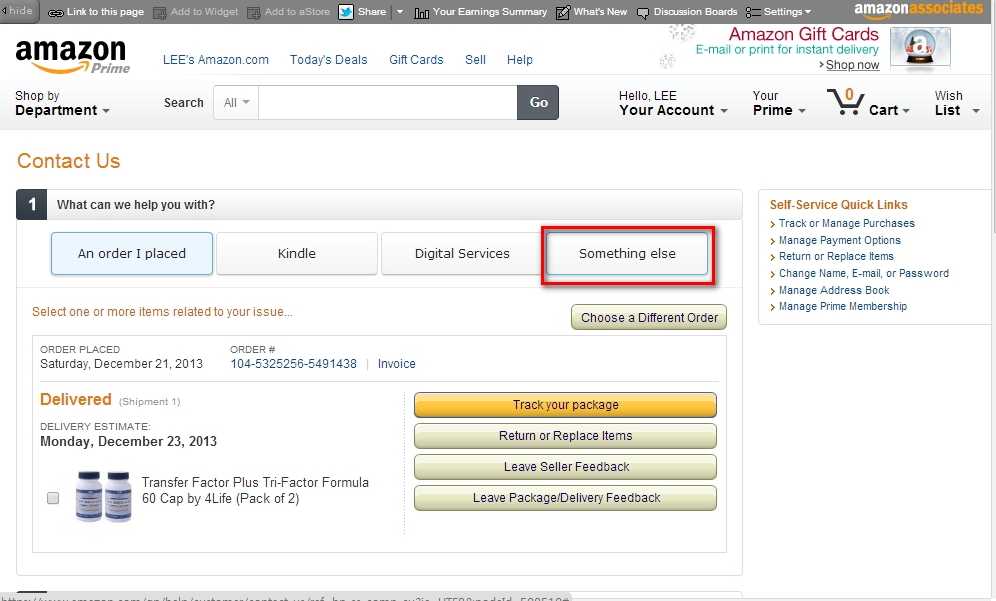
Task: Click the shopping cart icon
Action: point(845,102)
